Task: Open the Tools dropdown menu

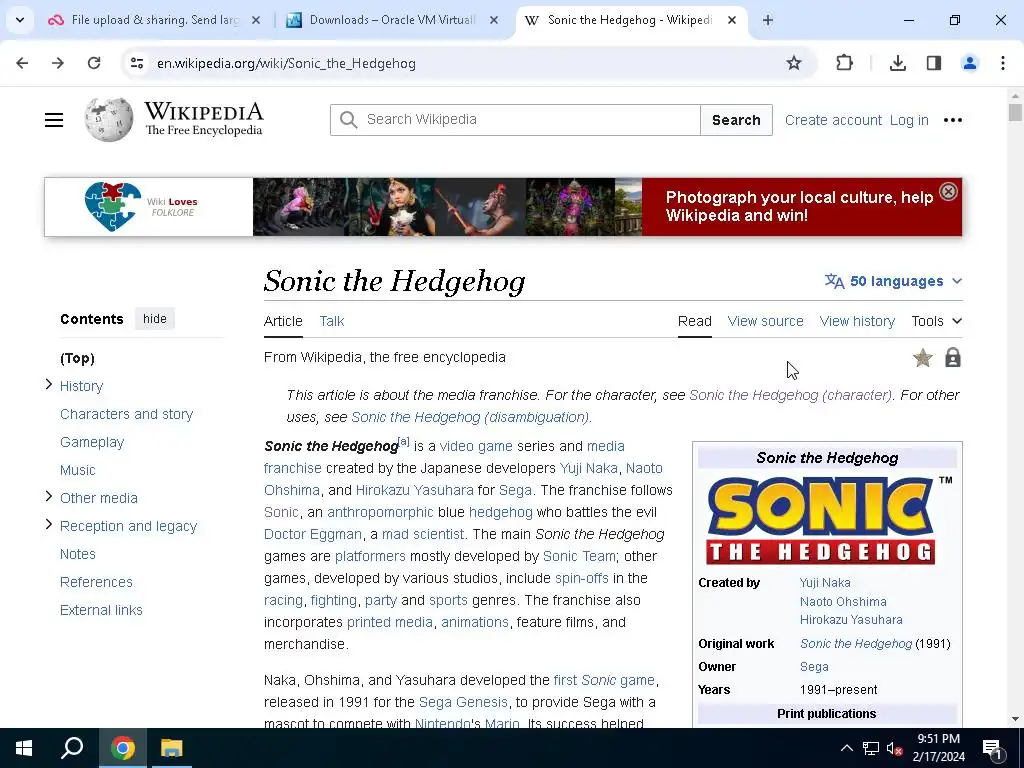Action: click(936, 321)
